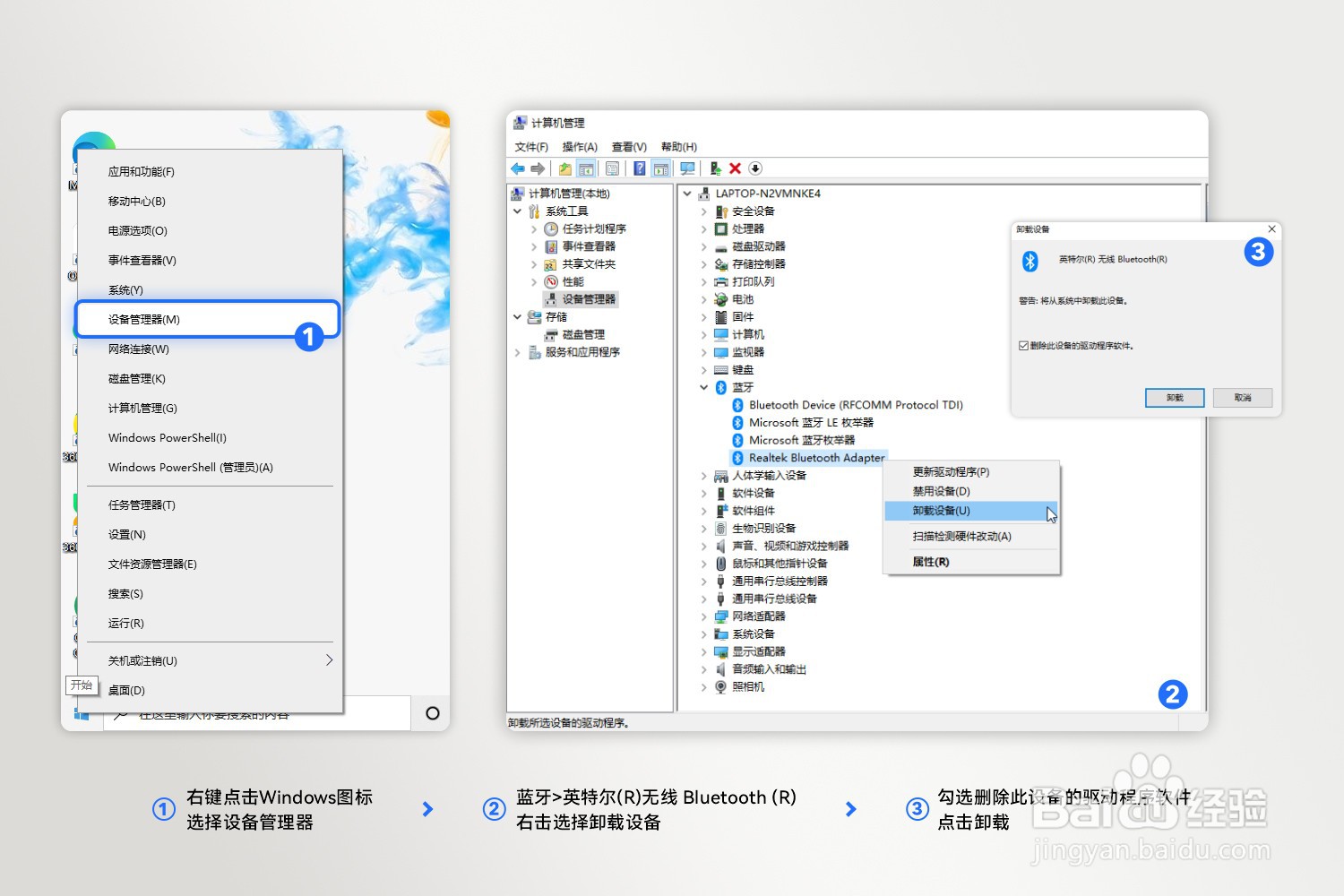Collapse the LAPTOP-N2VMNKE4 root node
1344x896 pixels.
coord(687,194)
